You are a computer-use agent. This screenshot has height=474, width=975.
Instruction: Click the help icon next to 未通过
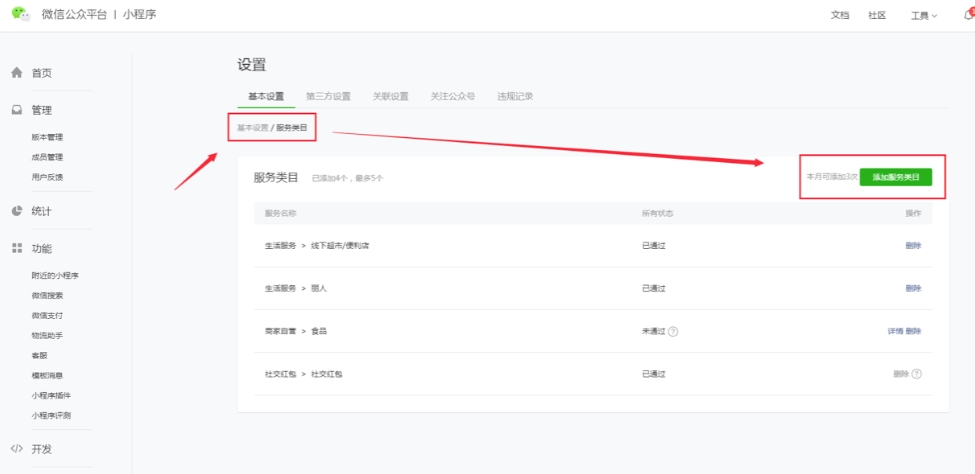(673, 331)
